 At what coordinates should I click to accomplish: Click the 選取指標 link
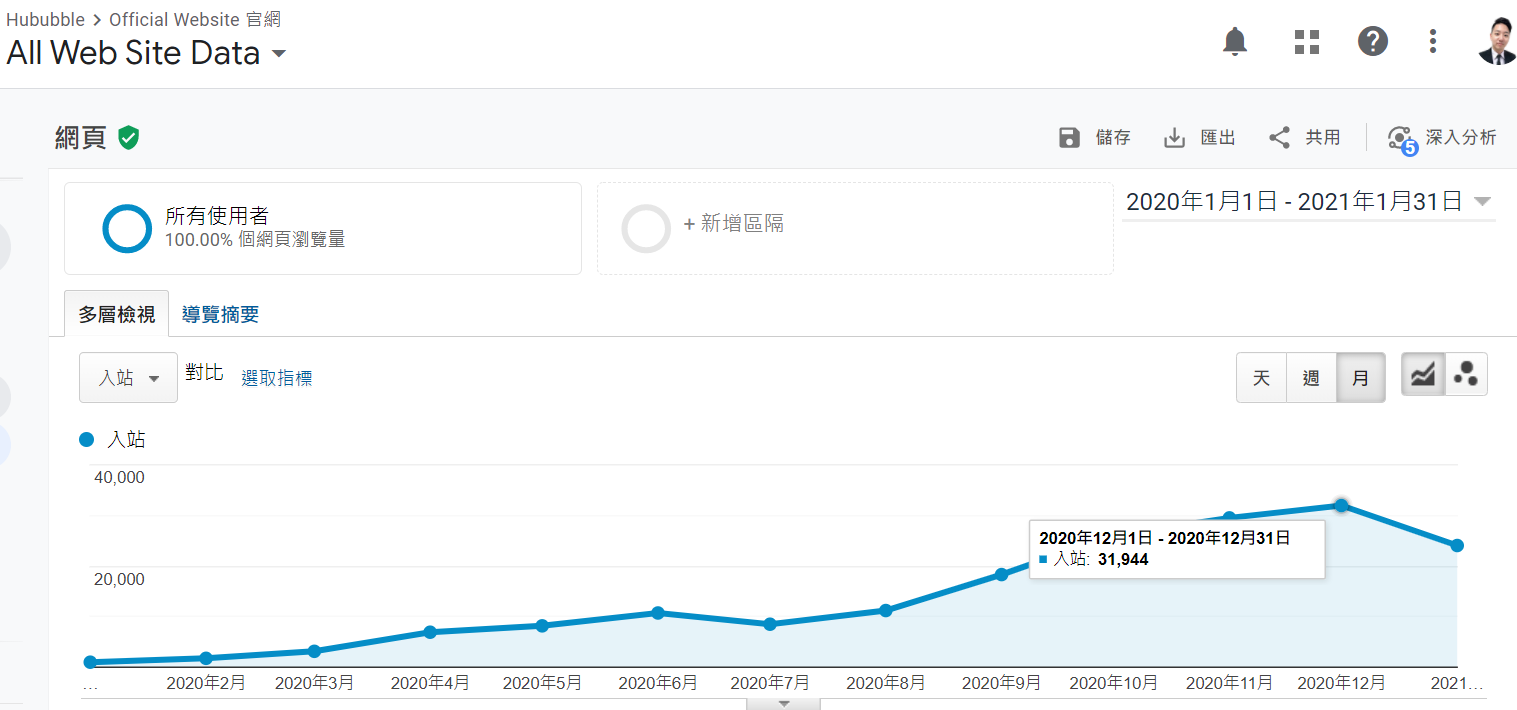[276, 378]
